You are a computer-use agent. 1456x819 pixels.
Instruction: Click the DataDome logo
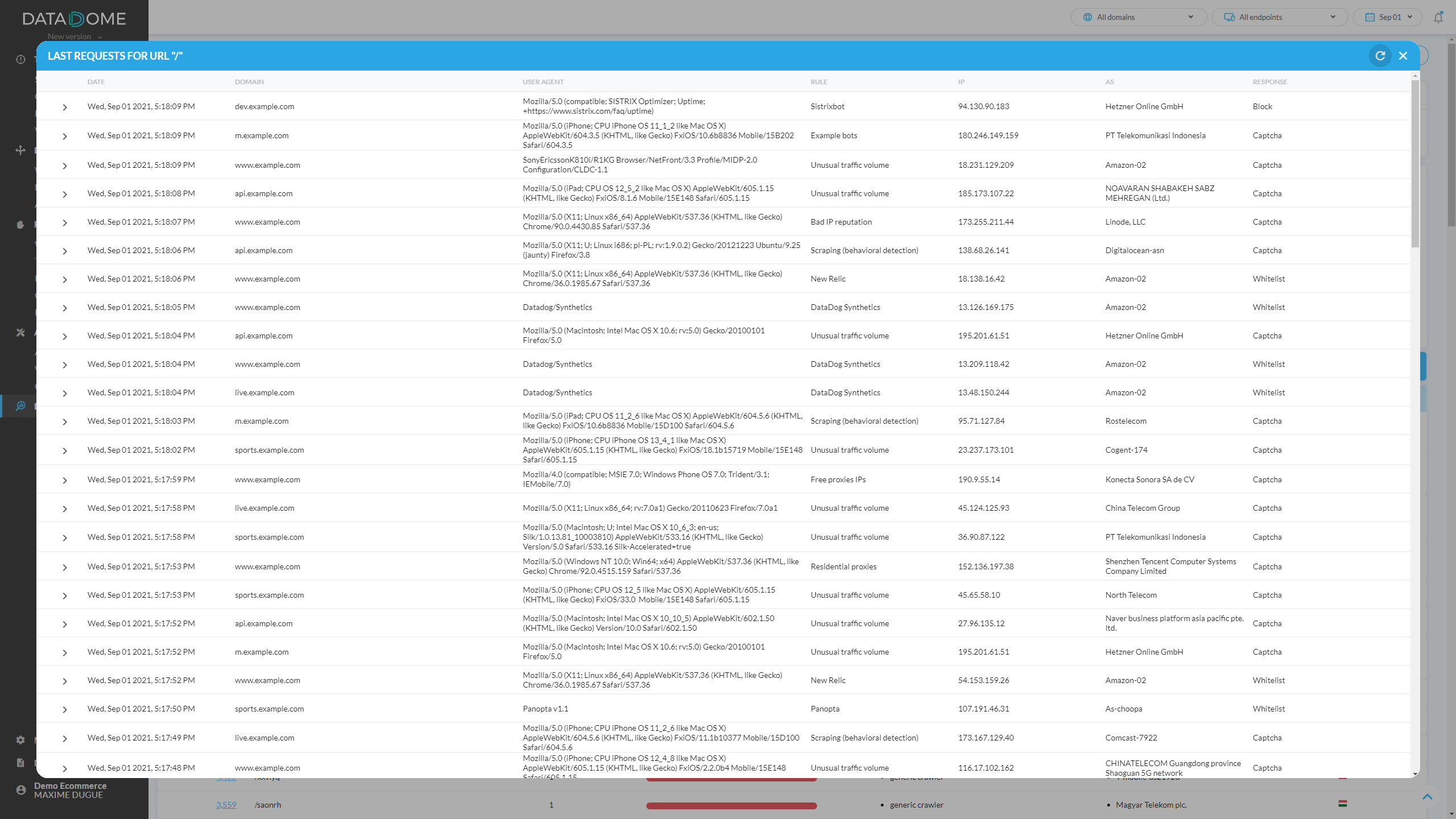(74, 19)
